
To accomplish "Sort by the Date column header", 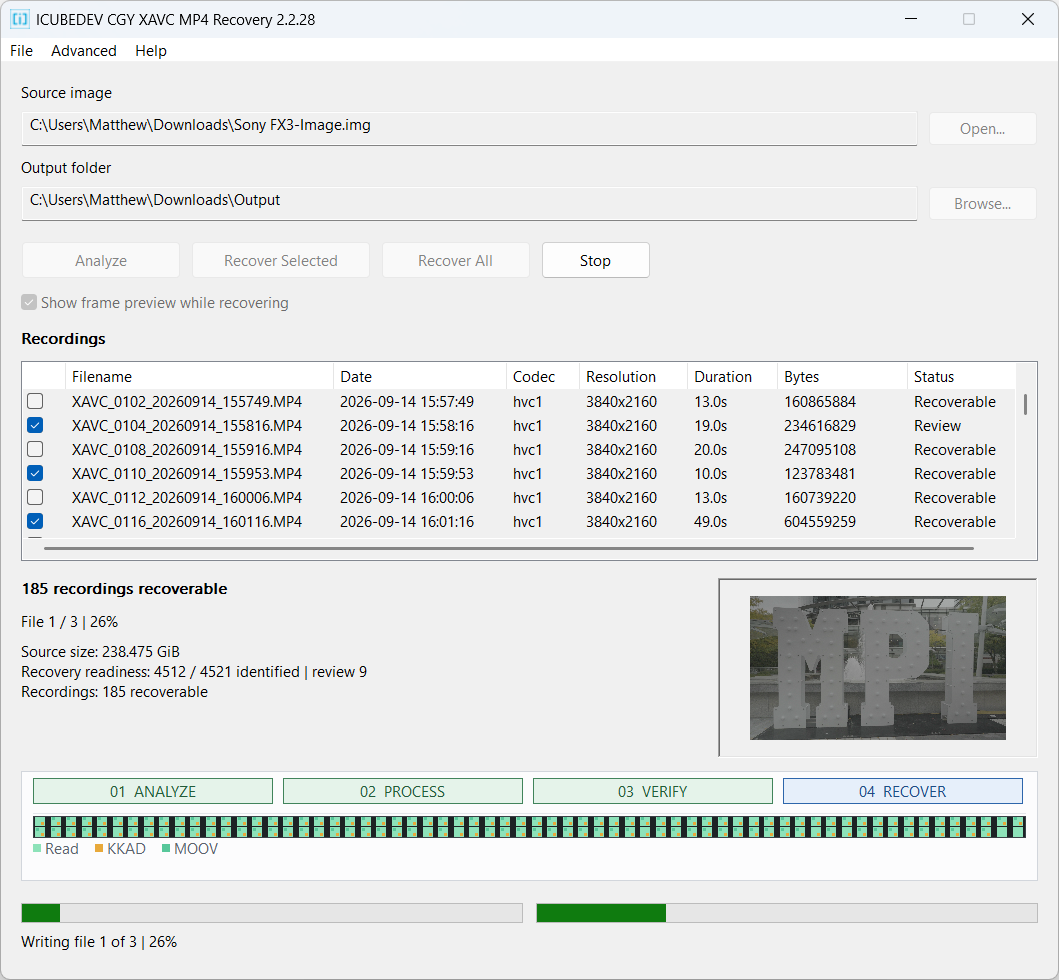I will (419, 376).
